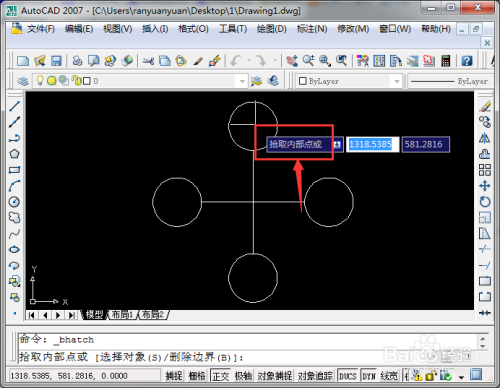
Task: Open the 文件(F) menu
Action: point(41,29)
